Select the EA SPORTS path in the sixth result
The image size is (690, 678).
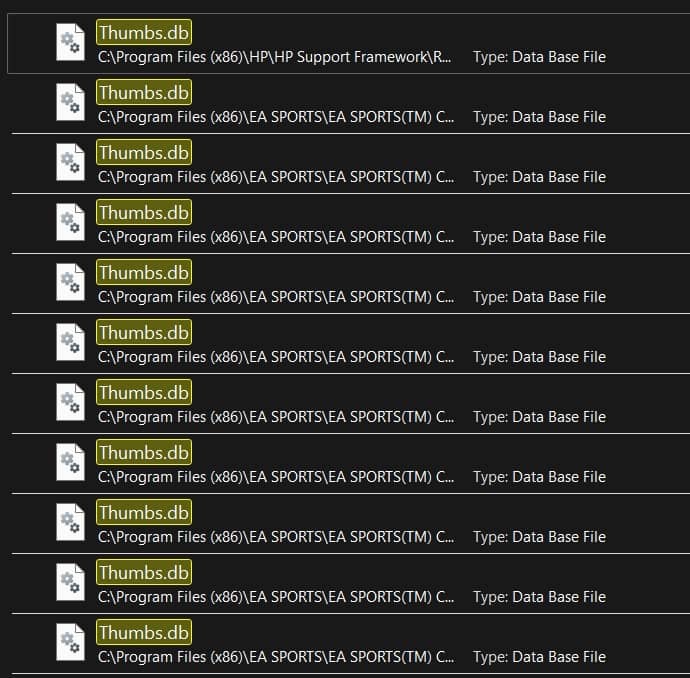pyautogui.click(x=275, y=357)
